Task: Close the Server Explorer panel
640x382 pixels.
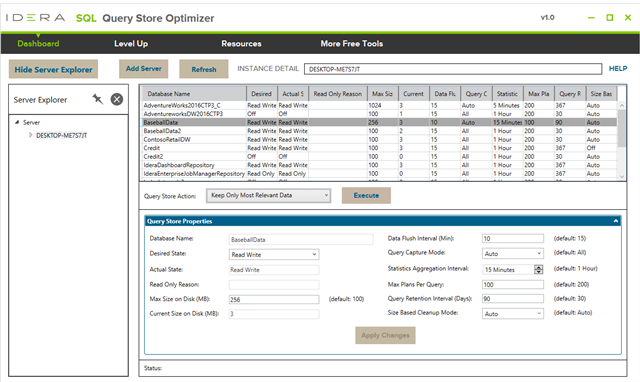Action: [117, 99]
